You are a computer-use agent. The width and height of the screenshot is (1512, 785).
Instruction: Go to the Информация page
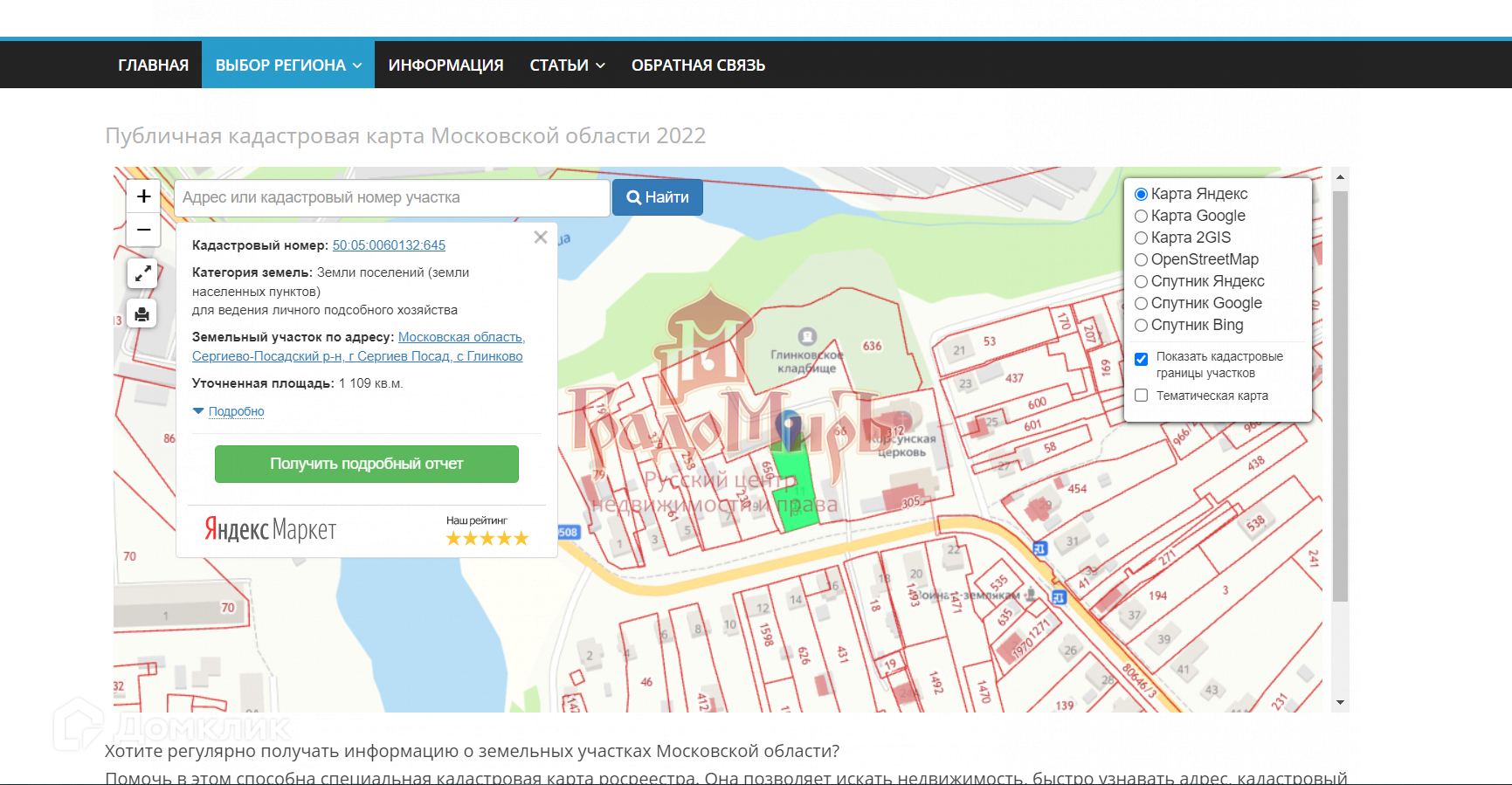click(x=445, y=65)
